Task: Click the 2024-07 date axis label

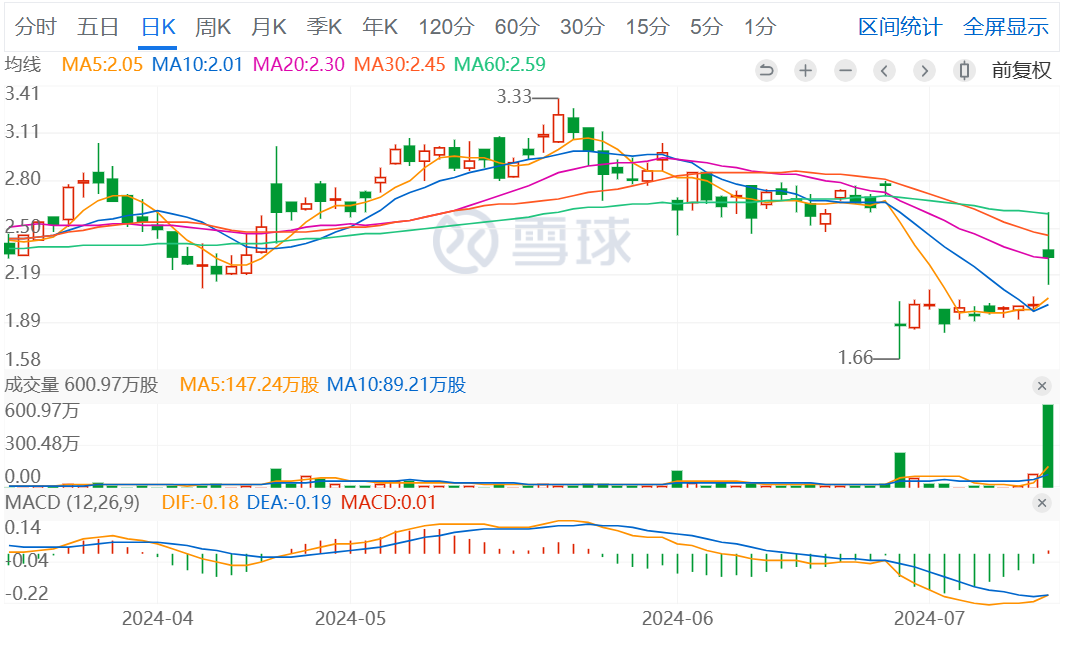Action: pyautogui.click(x=928, y=618)
